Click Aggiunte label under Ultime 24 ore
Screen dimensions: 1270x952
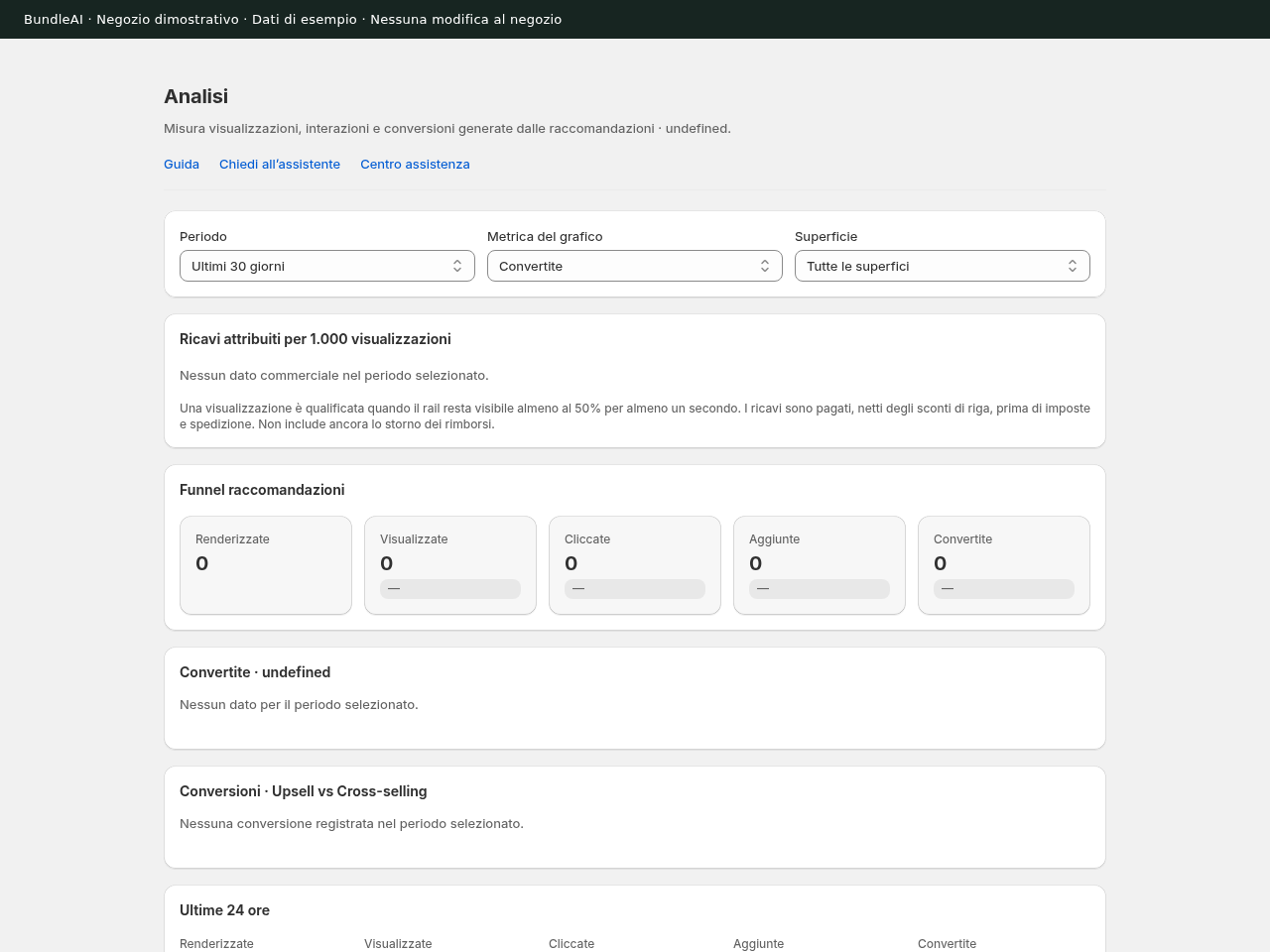coord(758,944)
